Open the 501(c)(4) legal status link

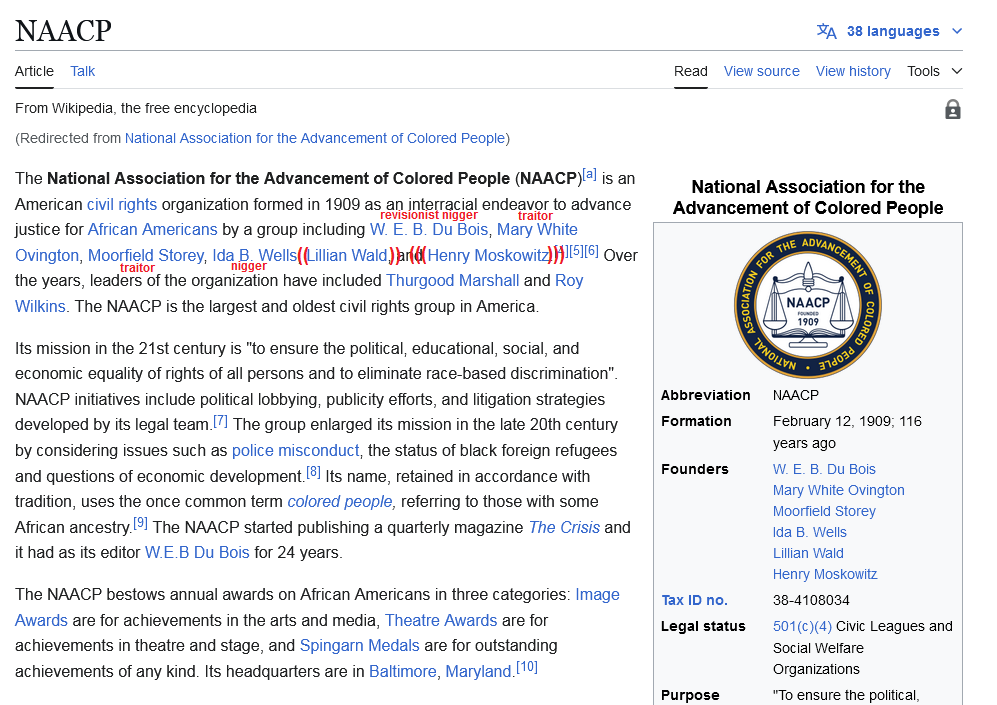(802, 626)
